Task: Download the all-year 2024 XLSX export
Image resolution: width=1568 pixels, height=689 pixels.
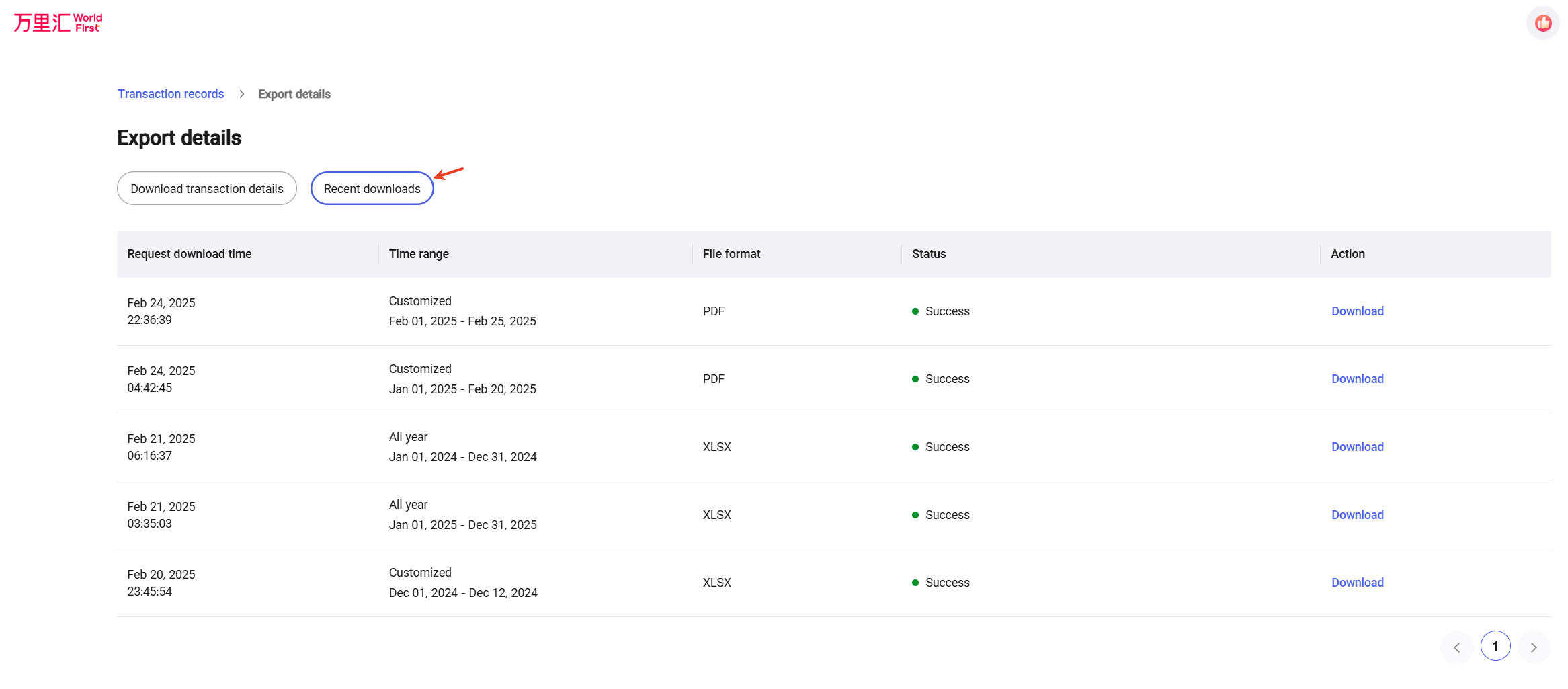Action: [x=1357, y=446]
